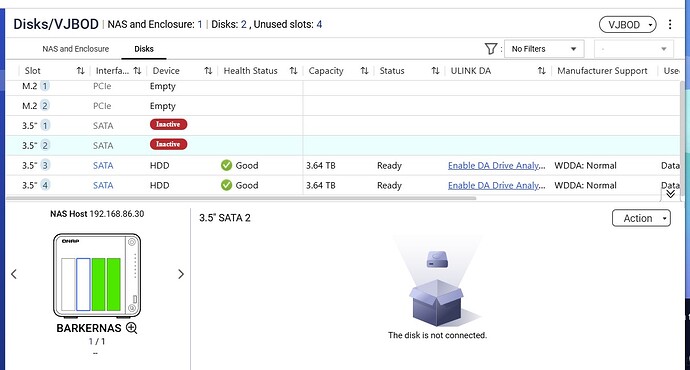
Task: Select first empty drive bay in NAS image
Action: [x=68, y=285]
